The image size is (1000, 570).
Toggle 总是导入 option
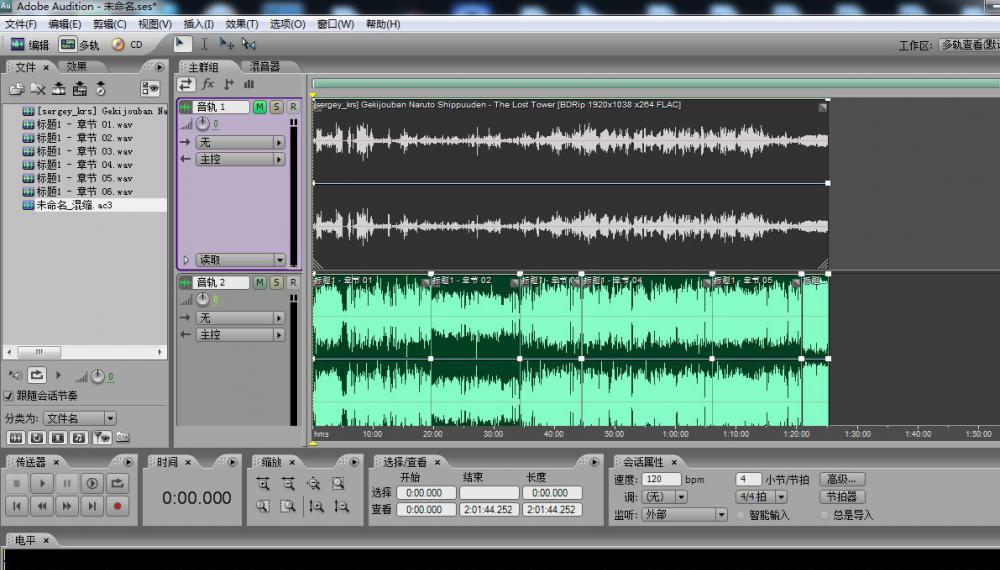pos(825,515)
